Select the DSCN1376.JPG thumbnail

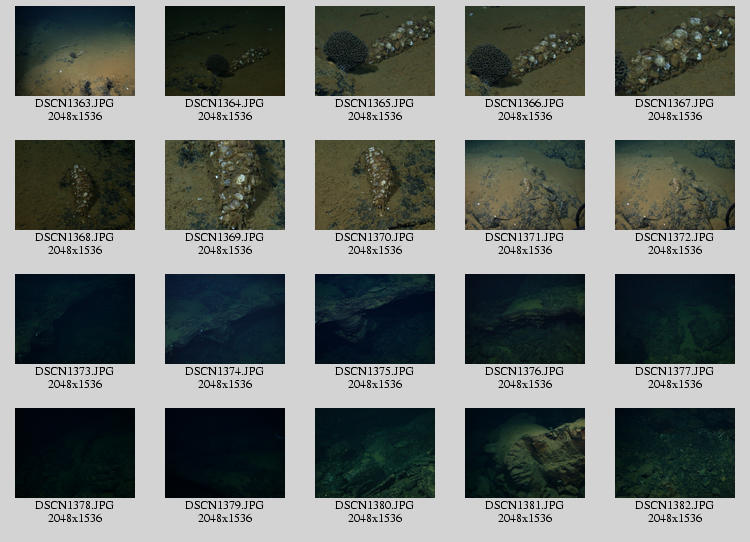525,319
